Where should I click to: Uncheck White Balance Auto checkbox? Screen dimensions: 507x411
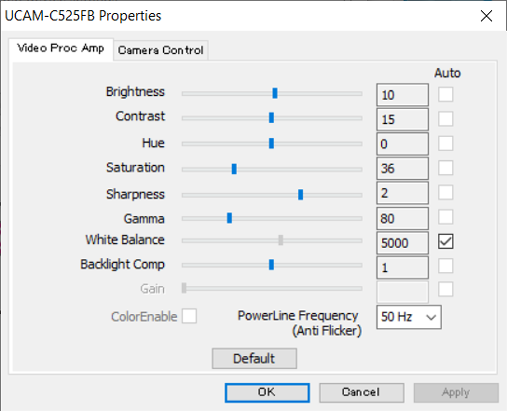click(446, 241)
